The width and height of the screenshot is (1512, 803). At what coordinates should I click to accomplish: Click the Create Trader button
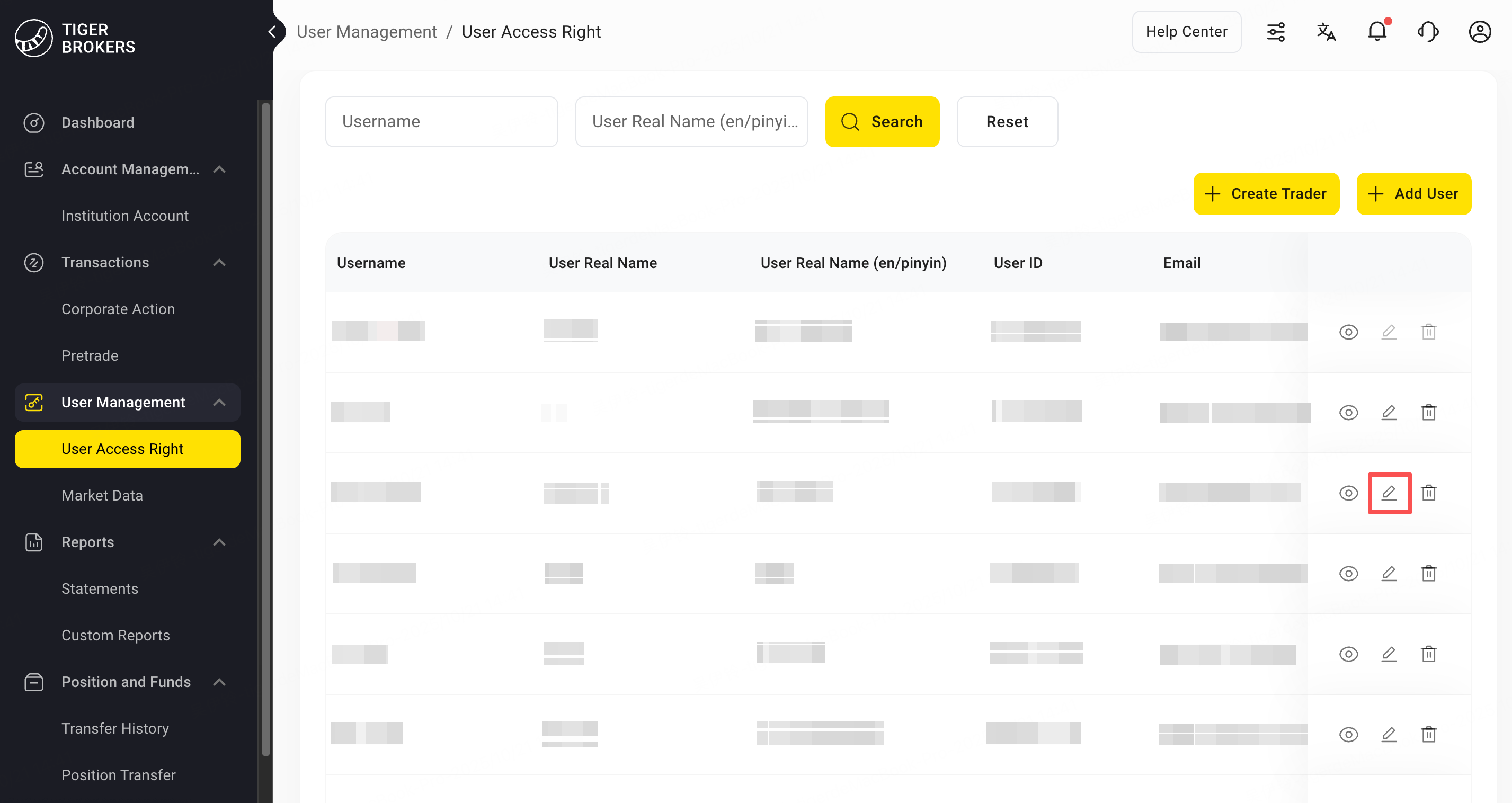[1266, 194]
